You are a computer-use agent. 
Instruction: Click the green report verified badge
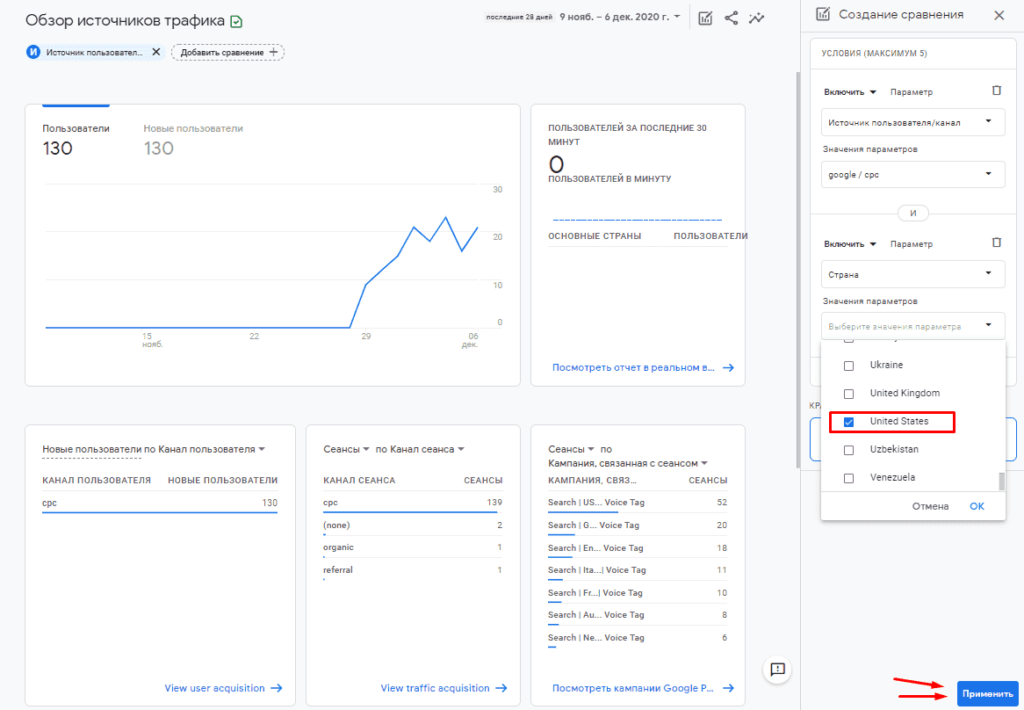[236, 22]
